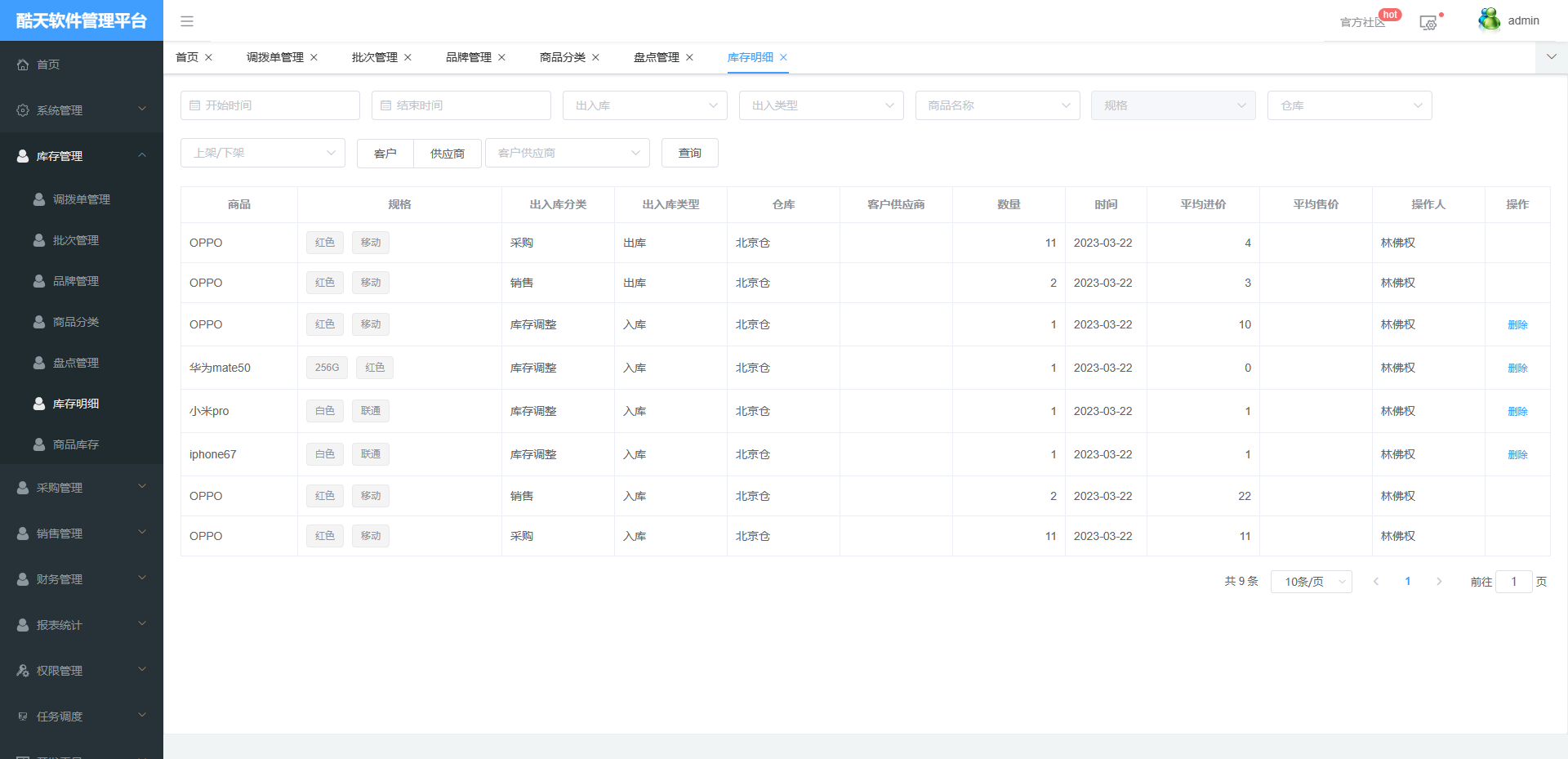Open the 官方社区 link in header
Screen dimensions: 1568x759
pos(1362,22)
